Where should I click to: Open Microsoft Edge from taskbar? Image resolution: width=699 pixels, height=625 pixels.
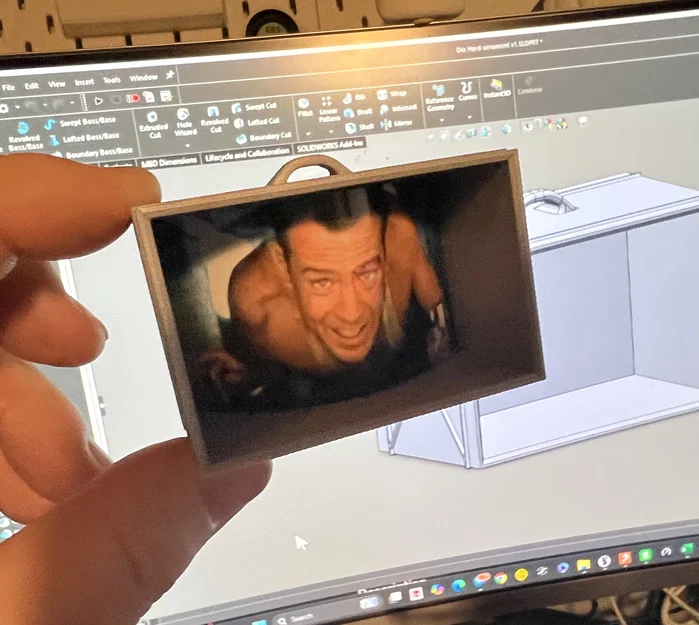(458, 585)
